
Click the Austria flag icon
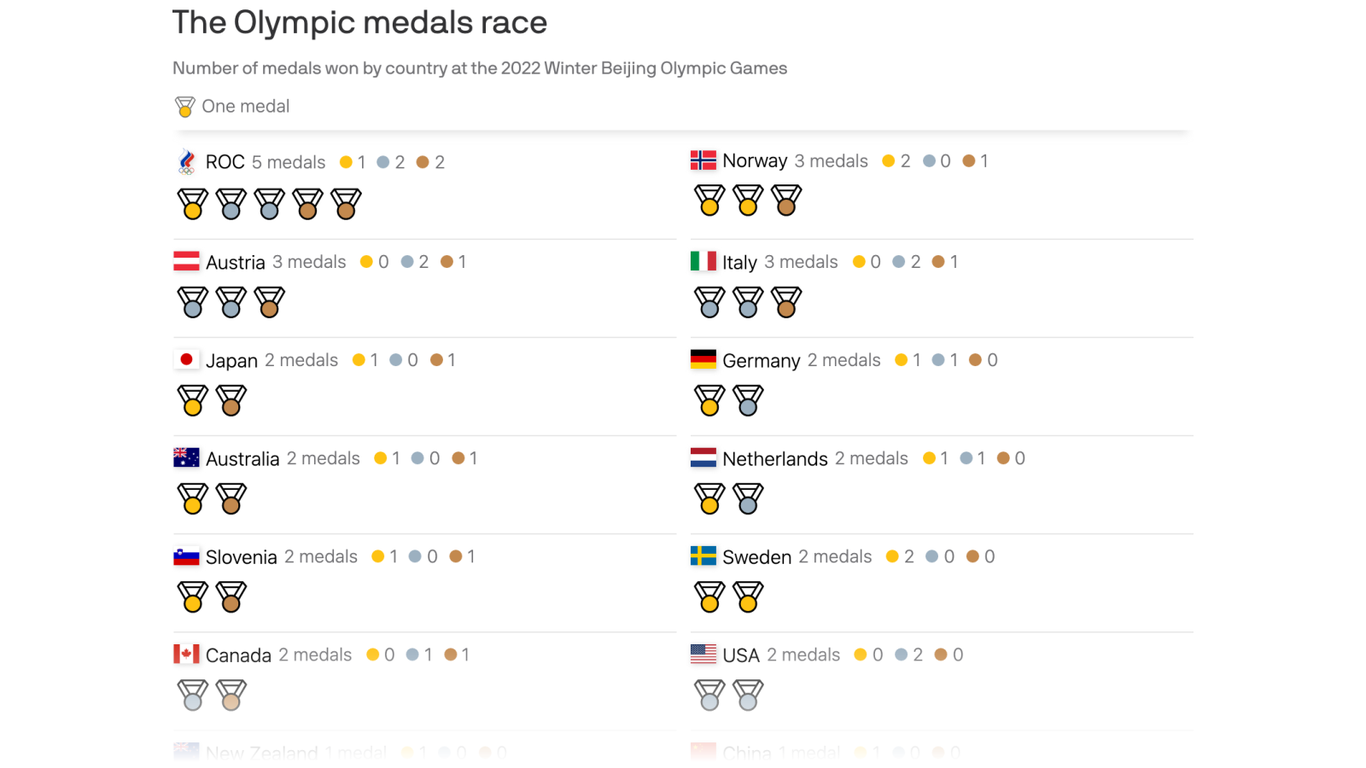[186, 262]
